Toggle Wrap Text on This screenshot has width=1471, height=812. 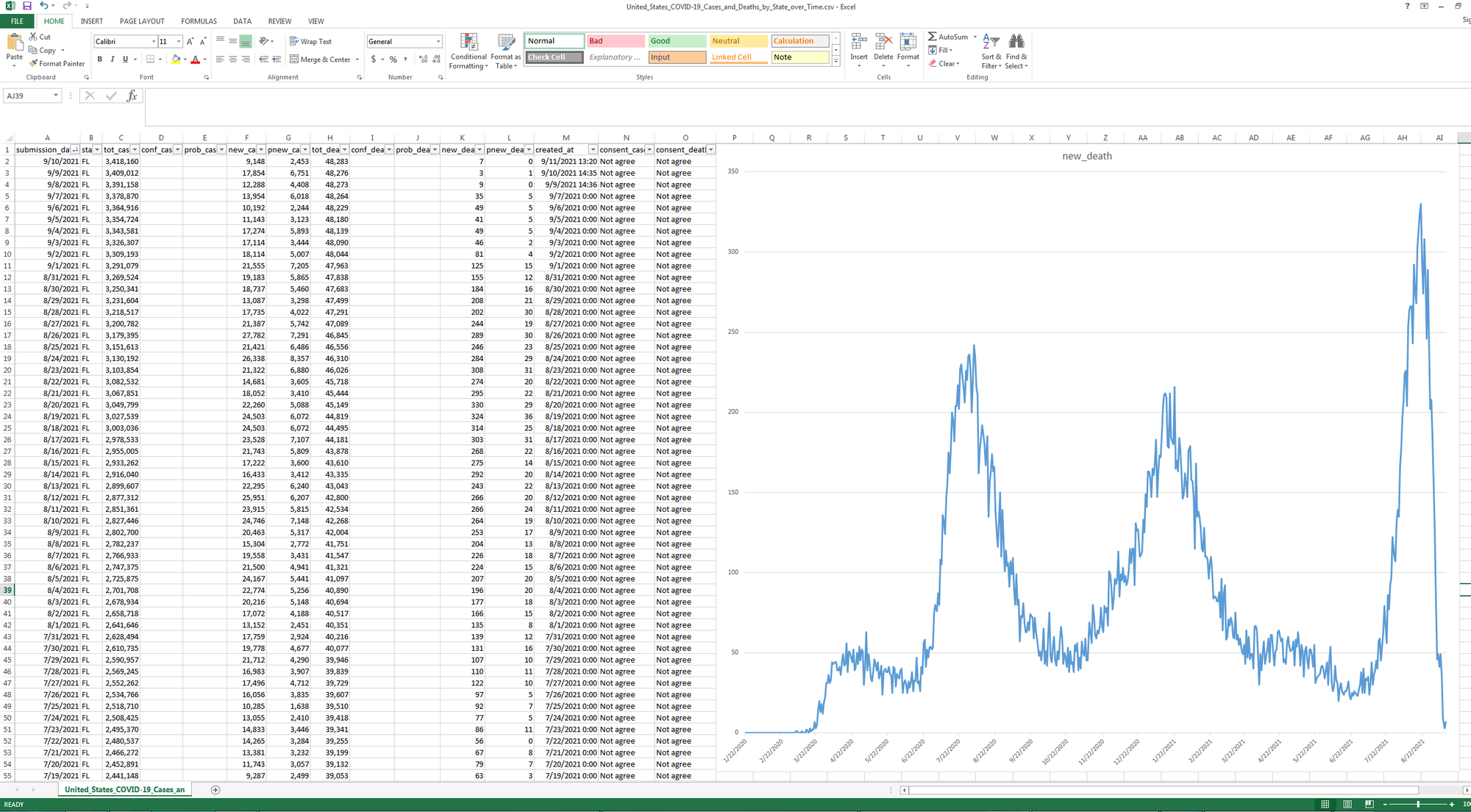click(310, 42)
